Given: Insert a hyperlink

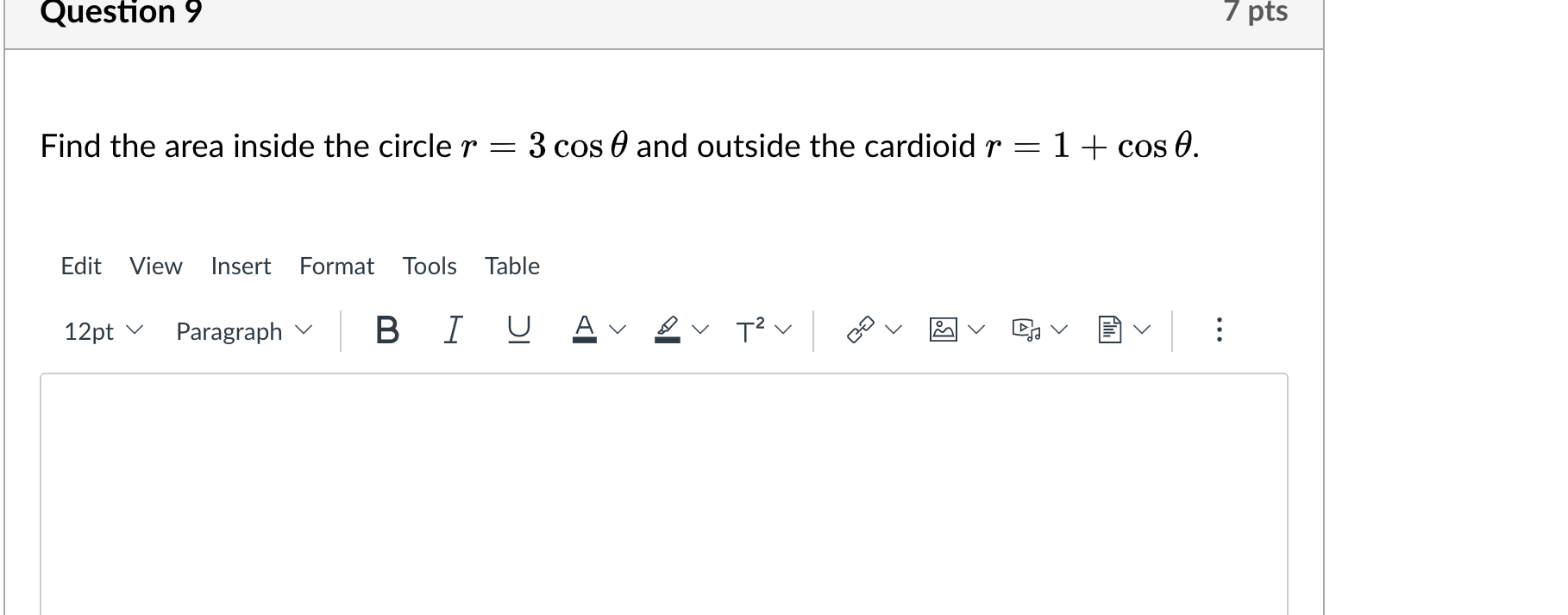Looking at the screenshot, I should coord(861,329).
